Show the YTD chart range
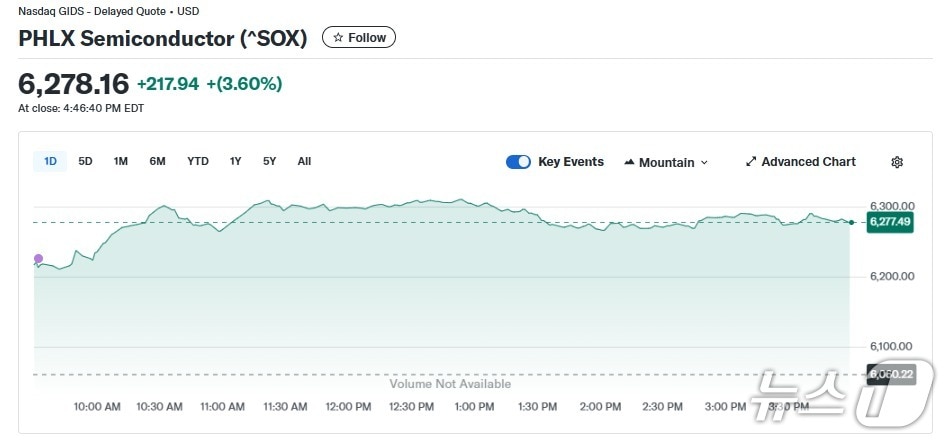This screenshot has height=441, width=948. 198,161
